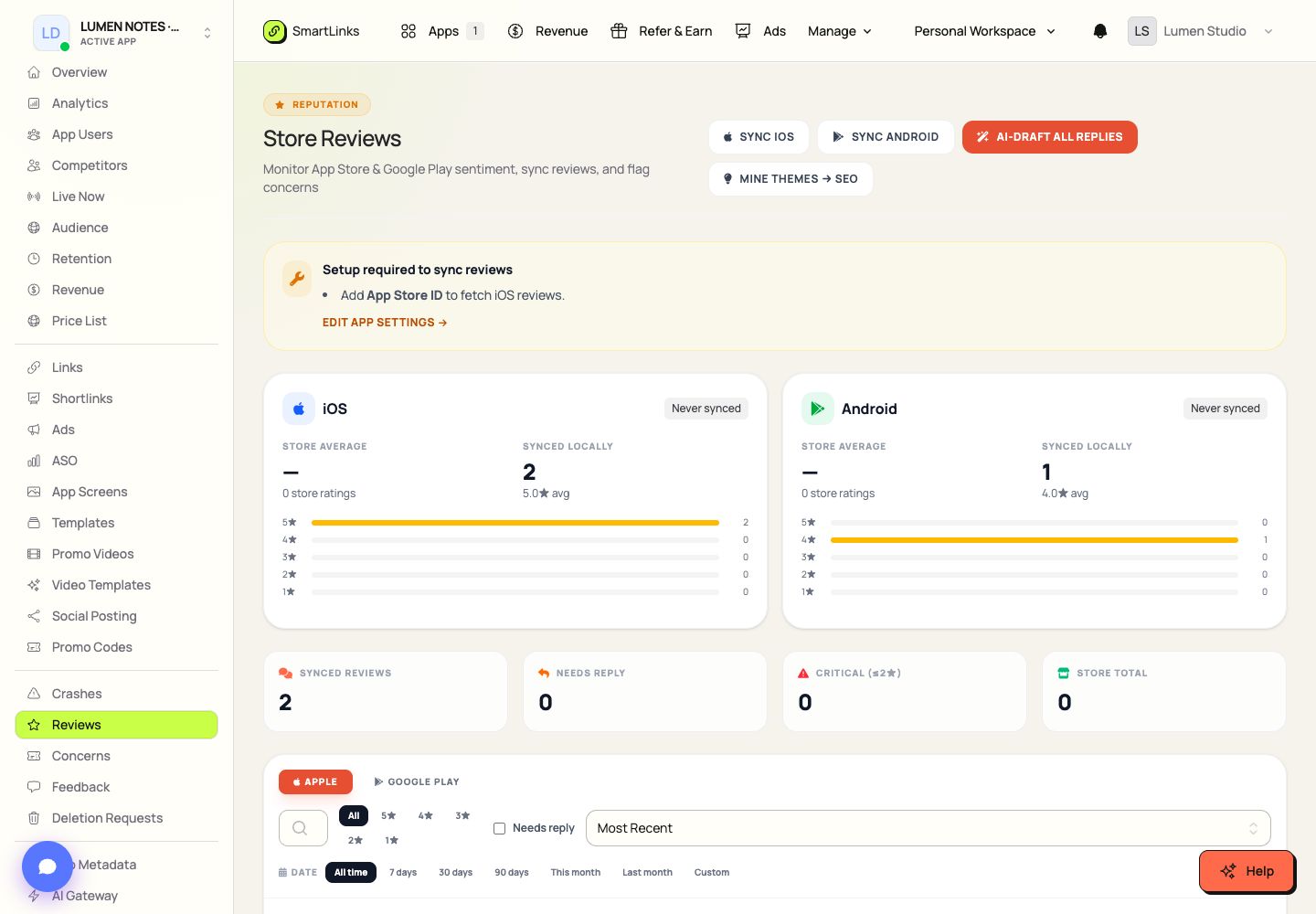
Task: Switch to the Apple tab
Action: (x=315, y=781)
